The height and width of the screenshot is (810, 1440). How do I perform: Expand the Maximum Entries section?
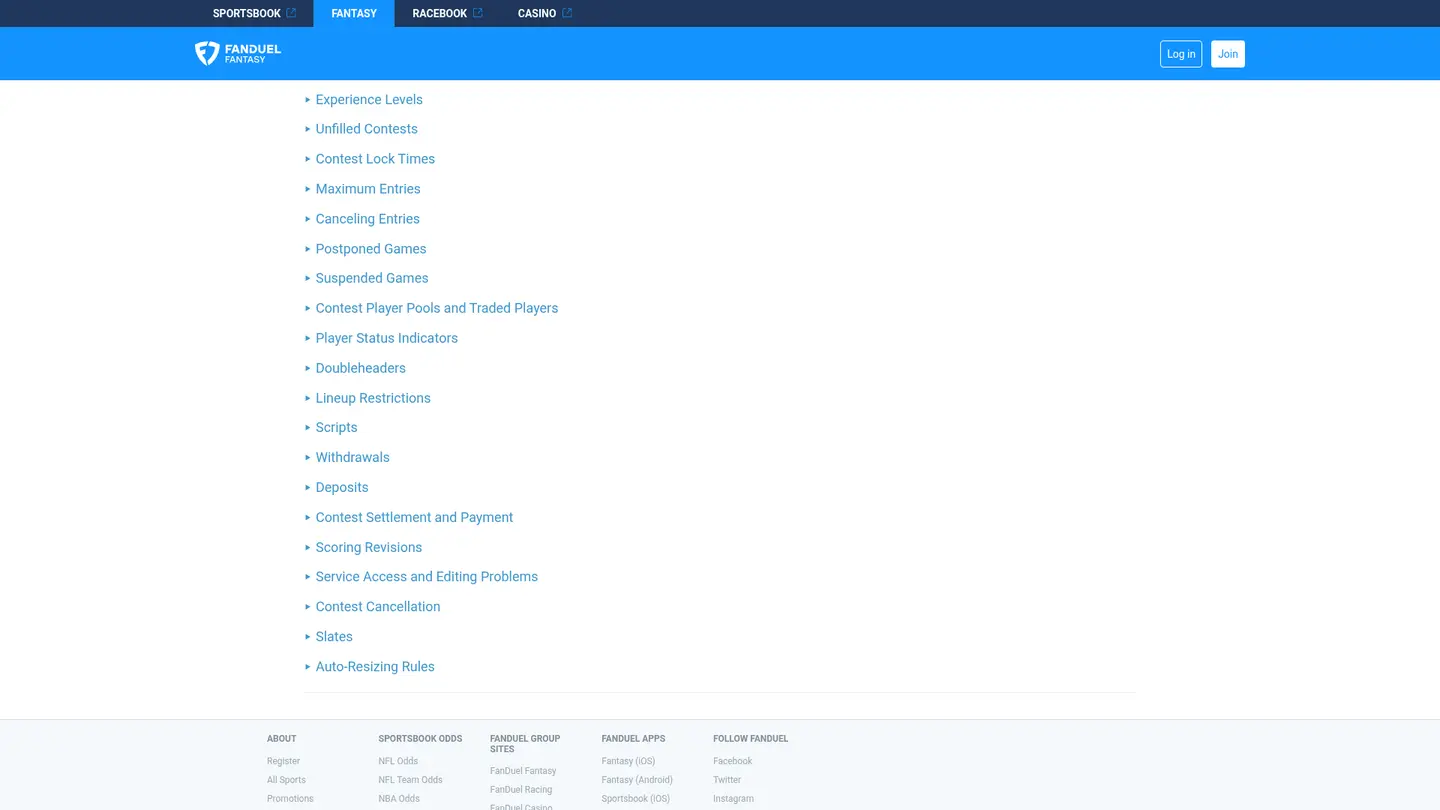(368, 189)
